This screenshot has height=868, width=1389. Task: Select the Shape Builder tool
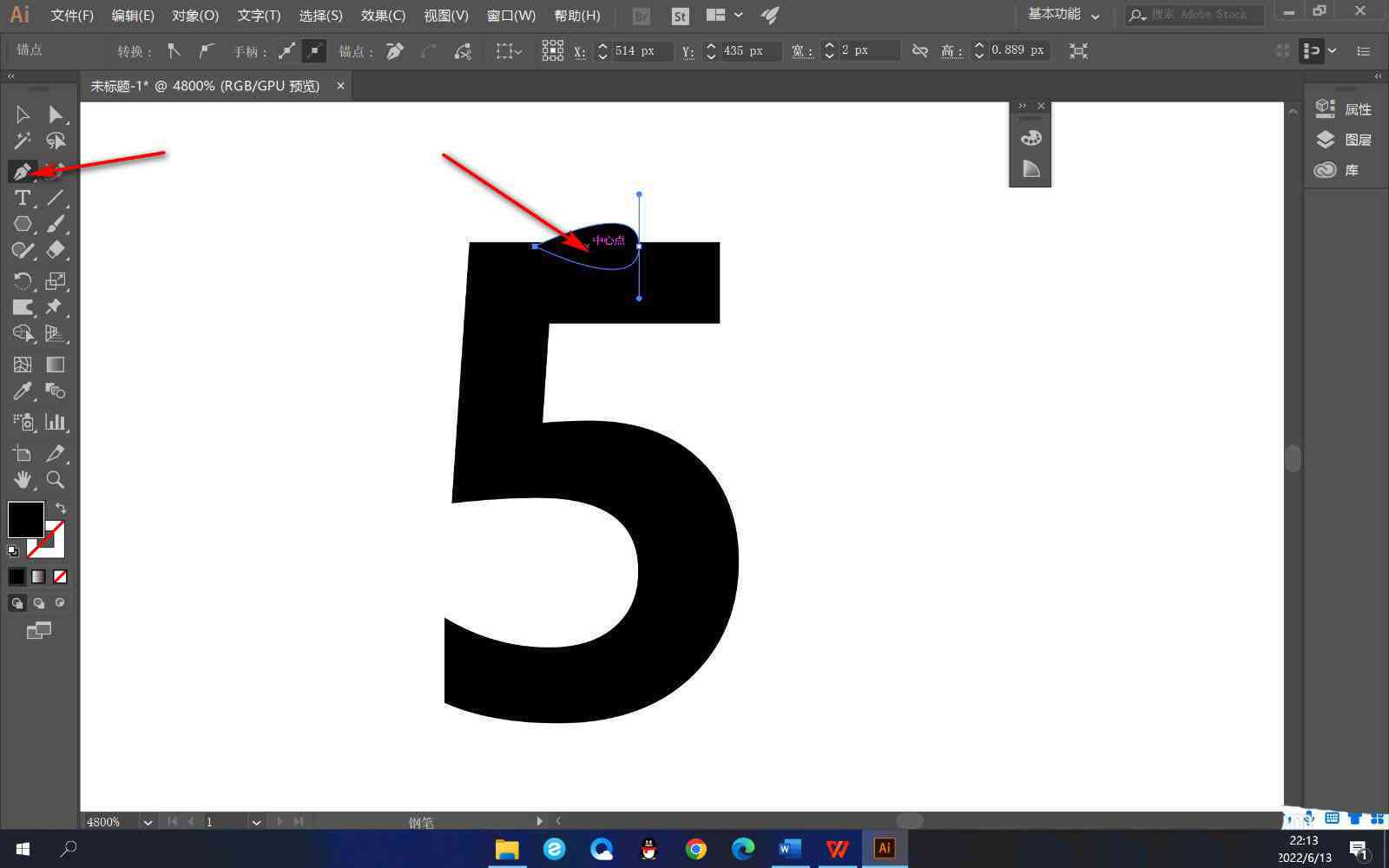[x=23, y=333]
